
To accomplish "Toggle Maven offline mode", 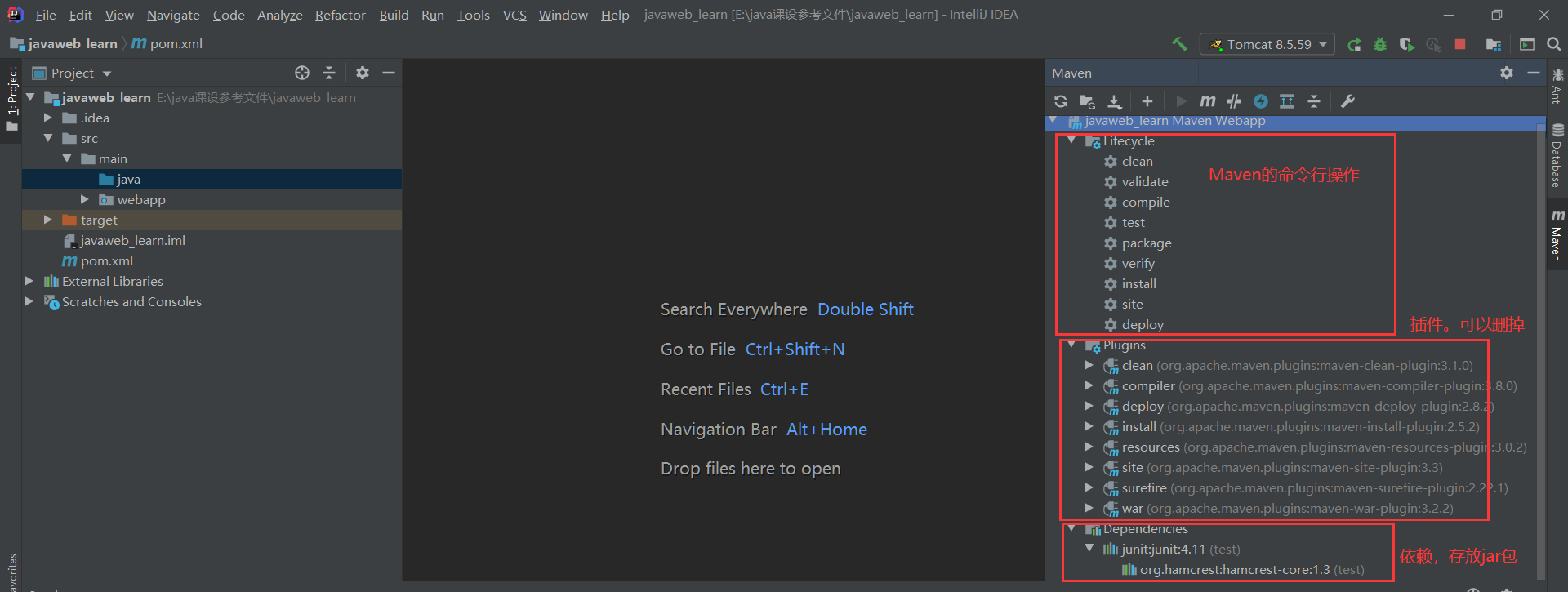I will [1234, 101].
